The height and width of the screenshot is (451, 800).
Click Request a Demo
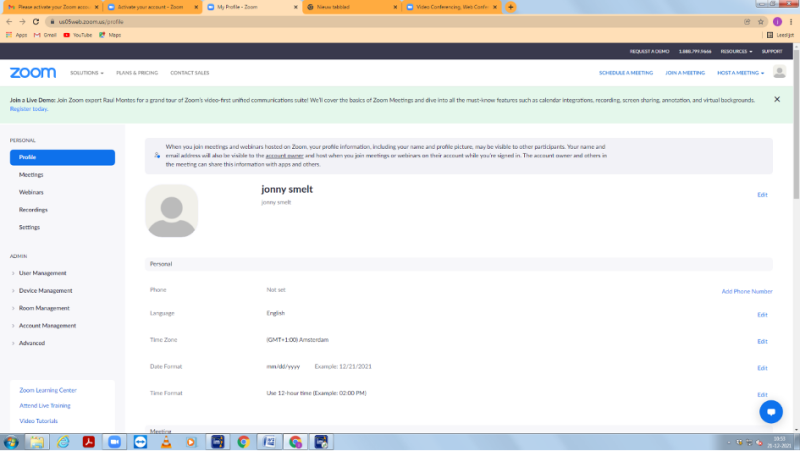coord(649,52)
